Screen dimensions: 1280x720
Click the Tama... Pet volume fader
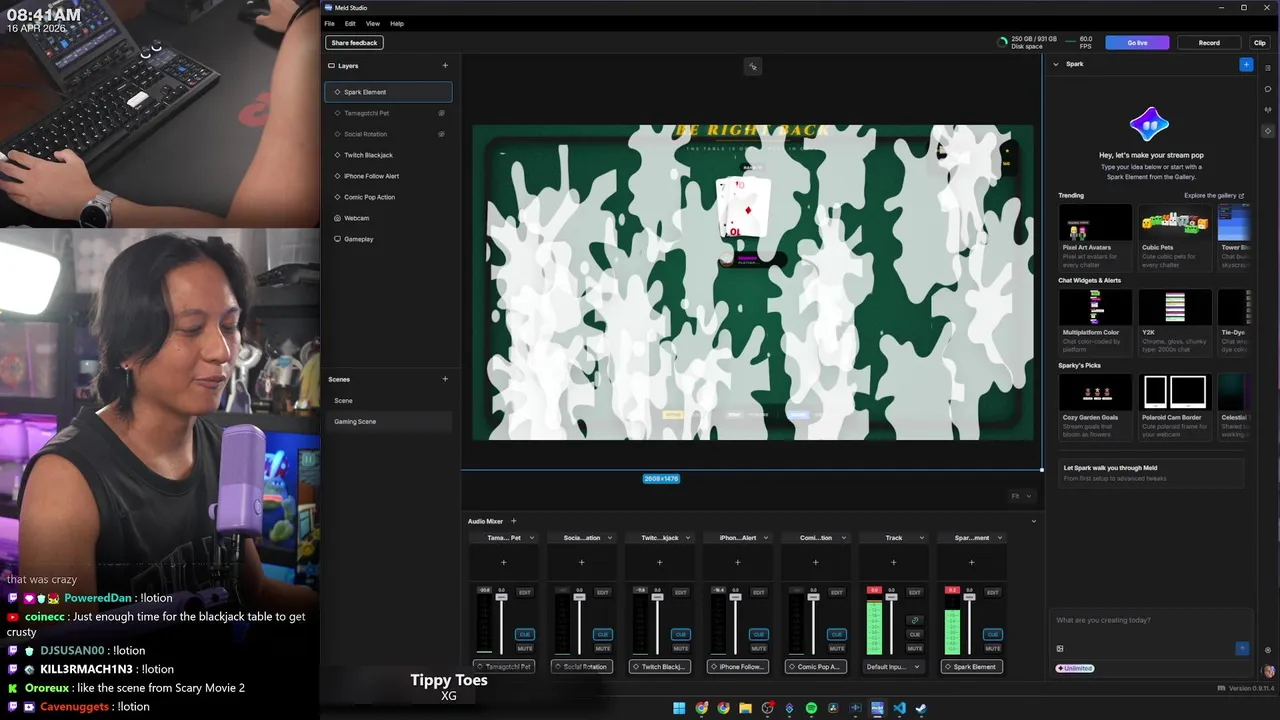[501, 596]
